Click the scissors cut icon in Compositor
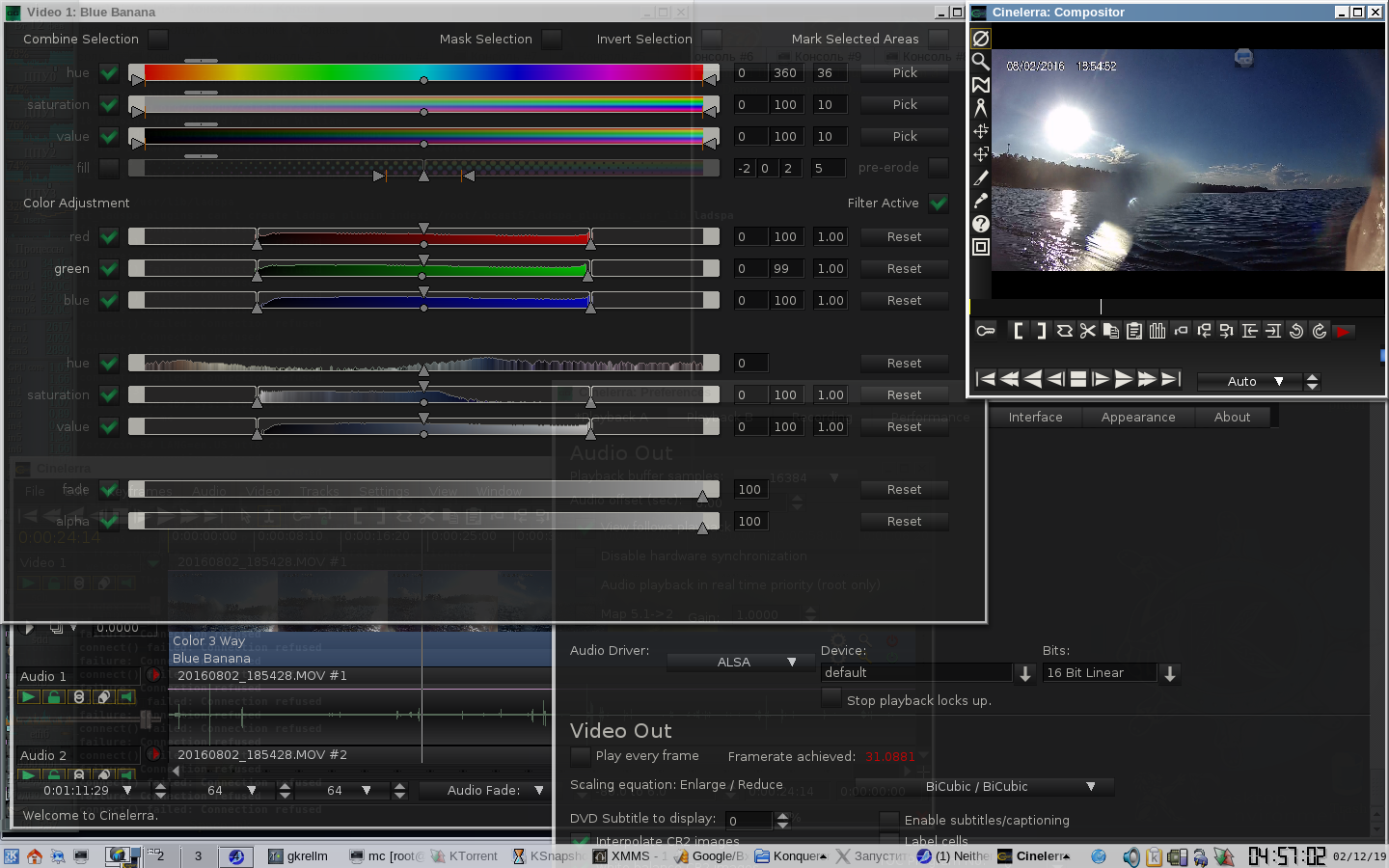This screenshot has width=1389, height=868. (x=1088, y=331)
